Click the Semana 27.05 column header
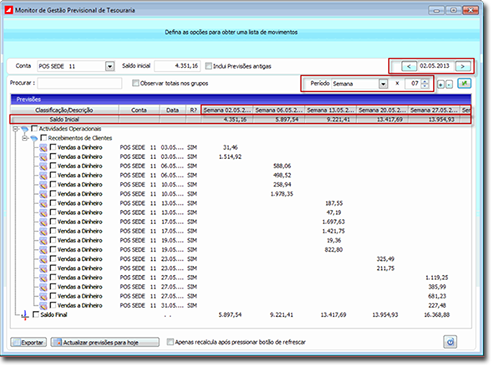496x369 pixels. 434,110
